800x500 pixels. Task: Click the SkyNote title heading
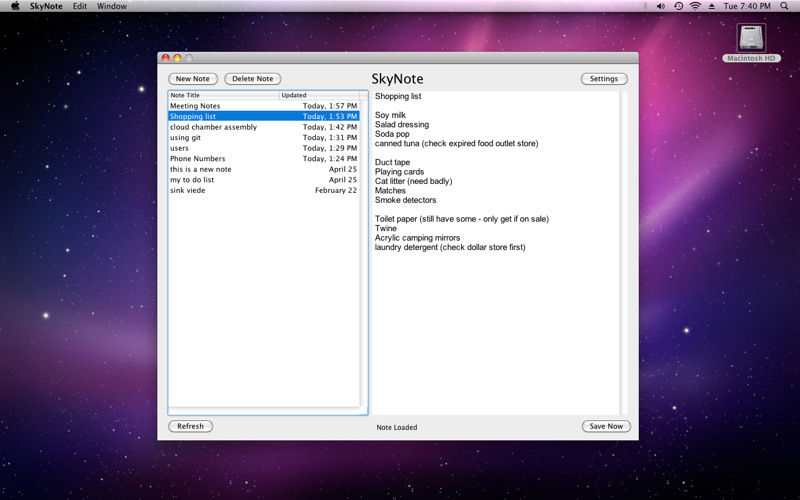click(x=397, y=79)
